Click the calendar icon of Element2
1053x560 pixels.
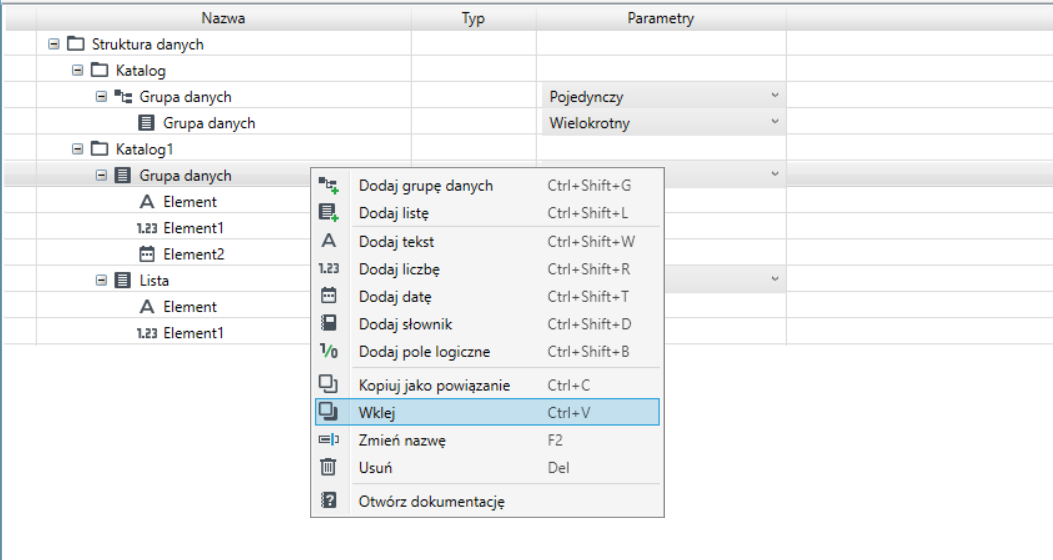point(146,254)
